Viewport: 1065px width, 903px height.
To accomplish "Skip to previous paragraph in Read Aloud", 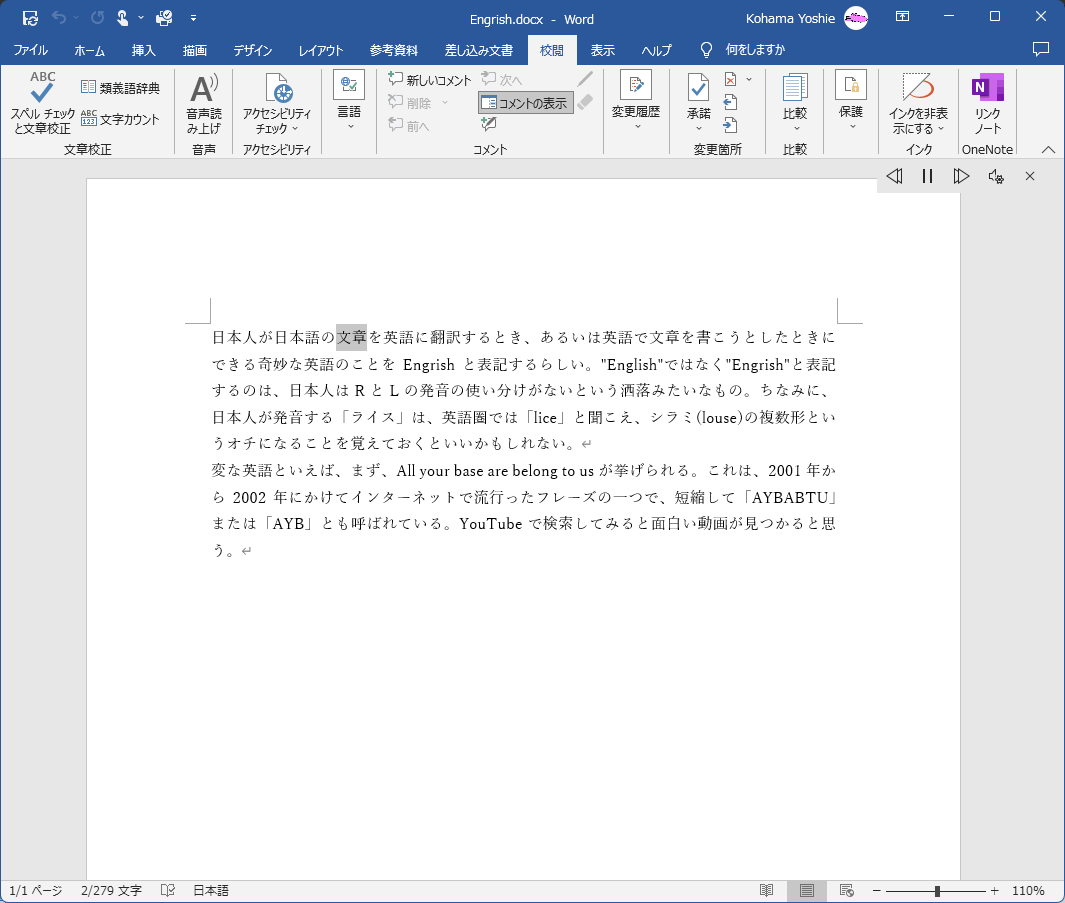I will 895,177.
